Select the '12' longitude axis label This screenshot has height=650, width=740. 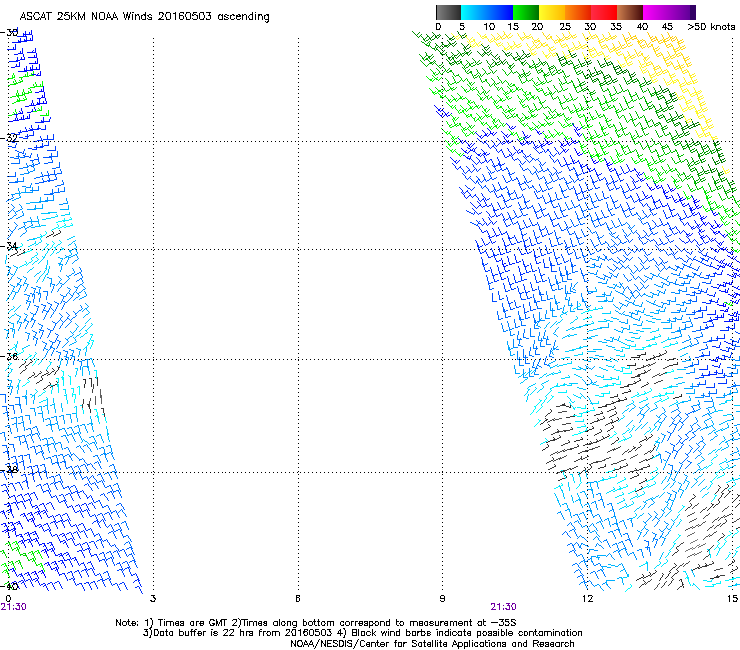[587, 599]
